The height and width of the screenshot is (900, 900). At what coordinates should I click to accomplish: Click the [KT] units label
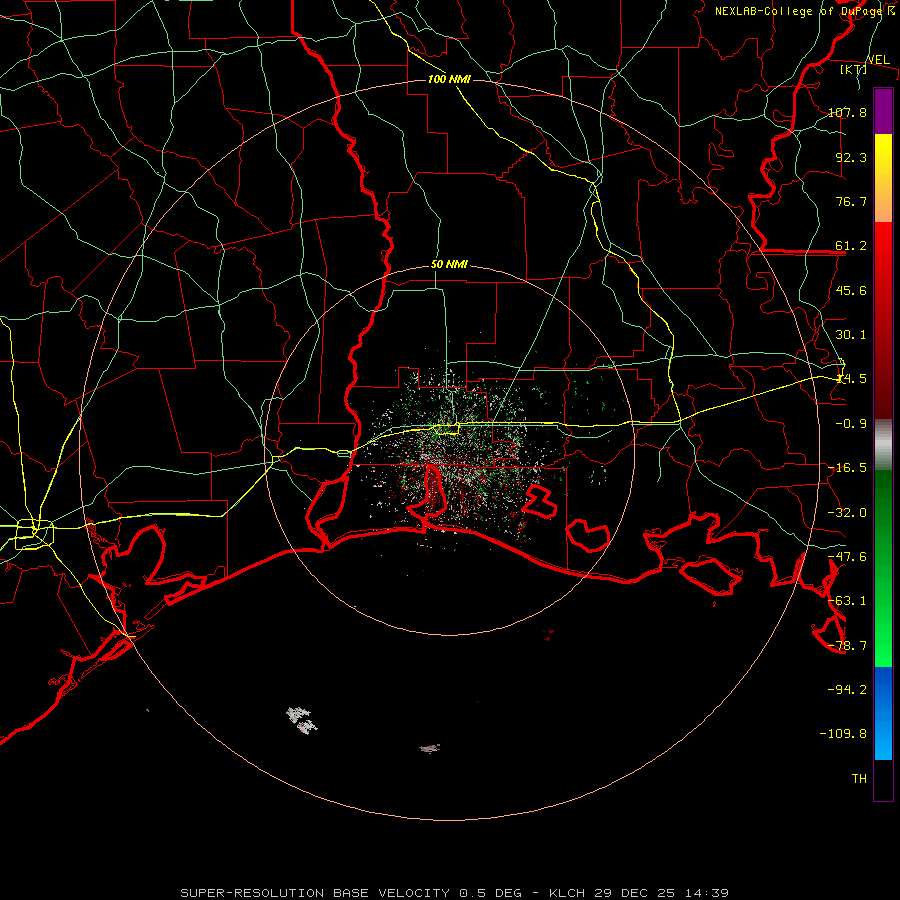(x=853, y=69)
